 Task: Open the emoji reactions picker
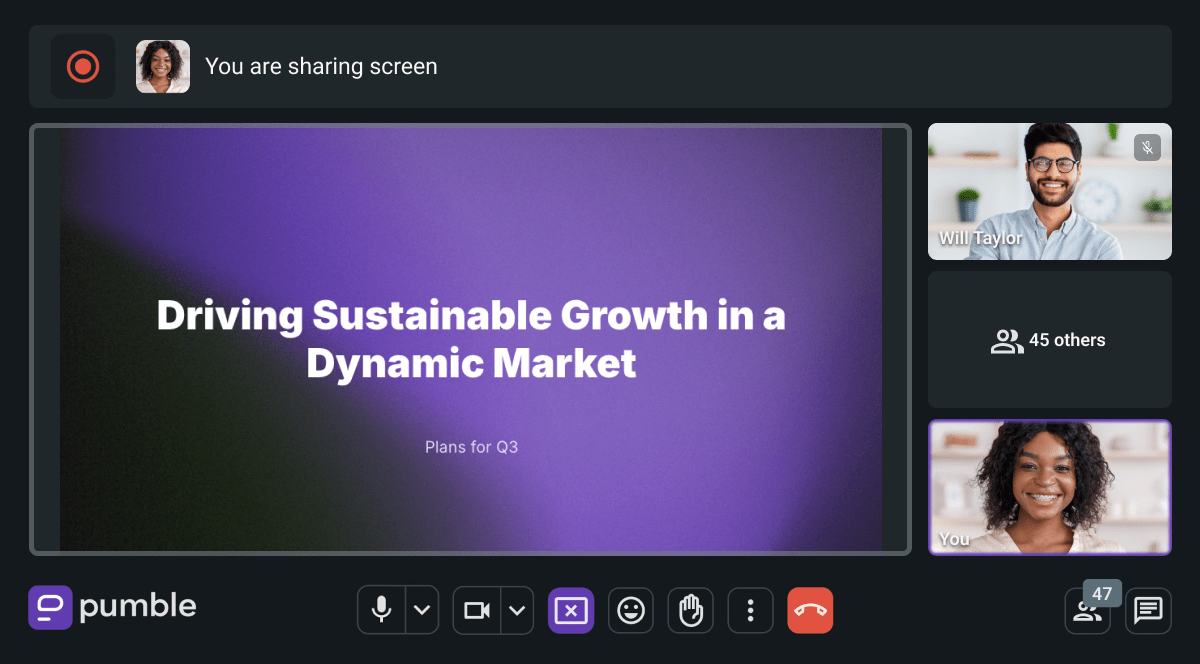(x=631, y=610)
